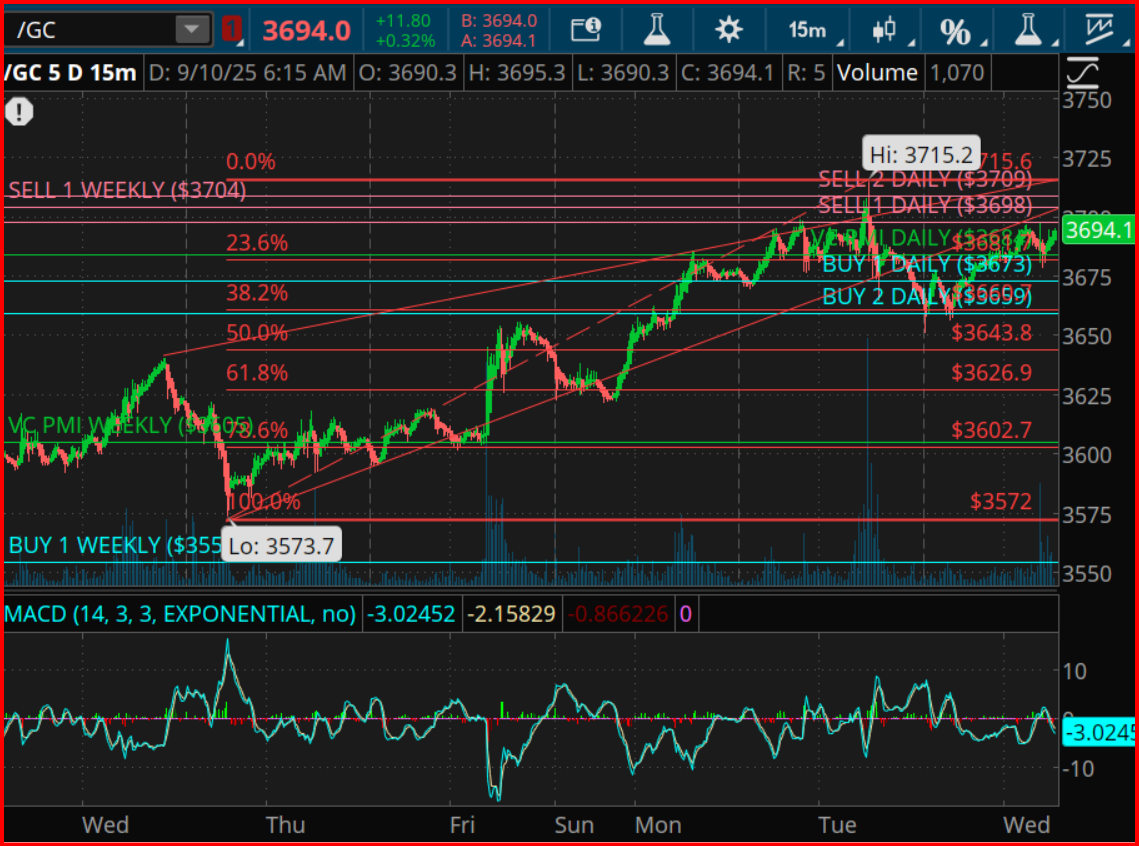Select the SELL 1 DAILY ($3698) label
Viewport: 1139px width, 846px height.
coord(925,205)
